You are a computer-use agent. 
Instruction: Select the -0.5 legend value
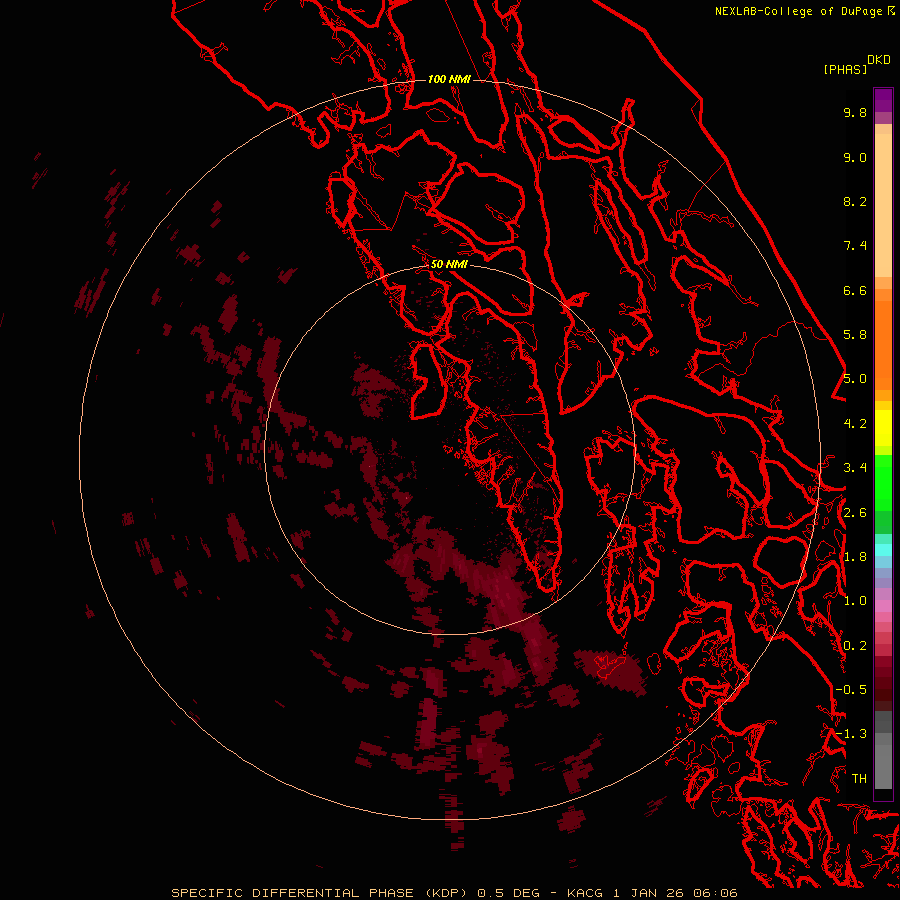click(x=851, y=690)
